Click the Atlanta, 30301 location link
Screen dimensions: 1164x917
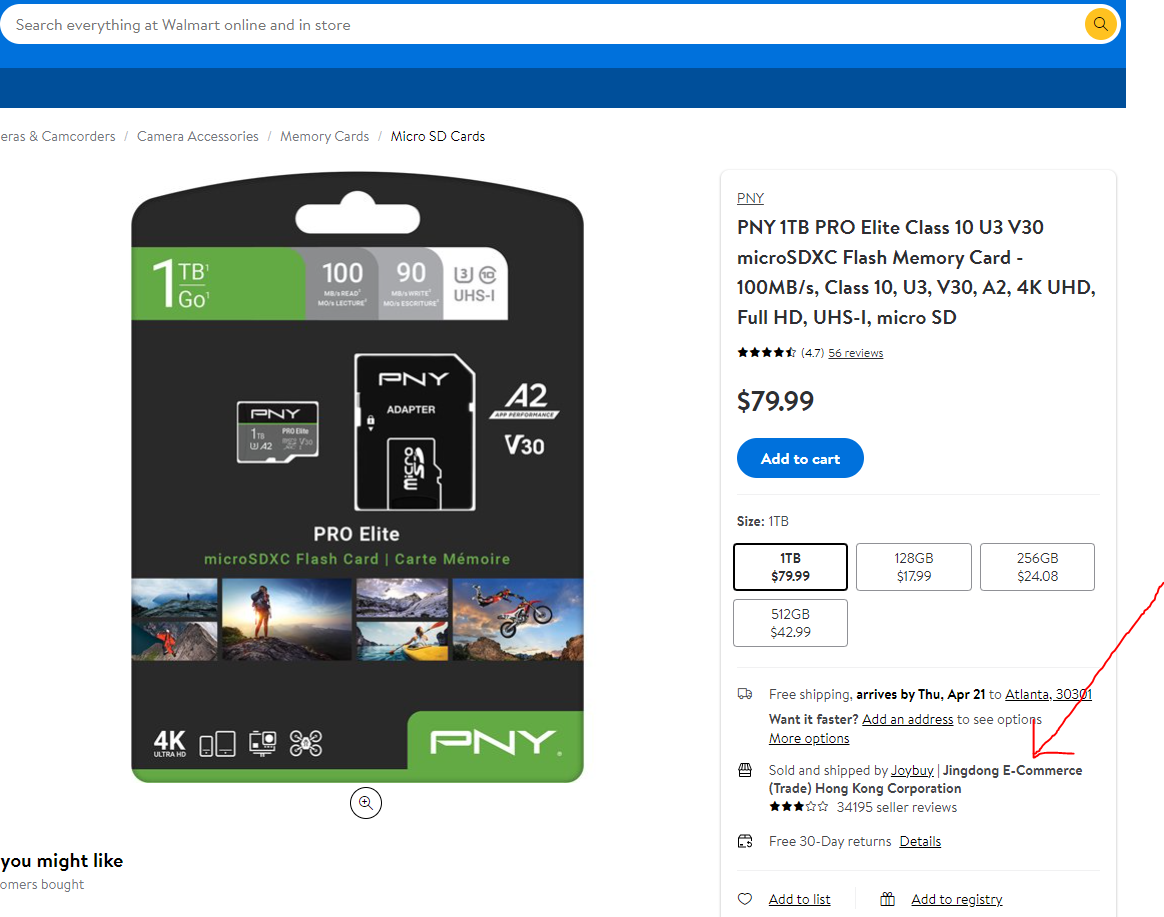[x=1048, y=694]
